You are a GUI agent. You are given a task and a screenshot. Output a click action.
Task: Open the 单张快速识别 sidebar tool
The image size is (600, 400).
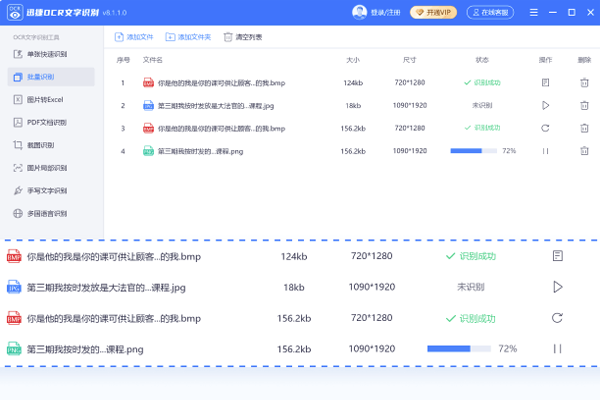[x=46, y=54]
